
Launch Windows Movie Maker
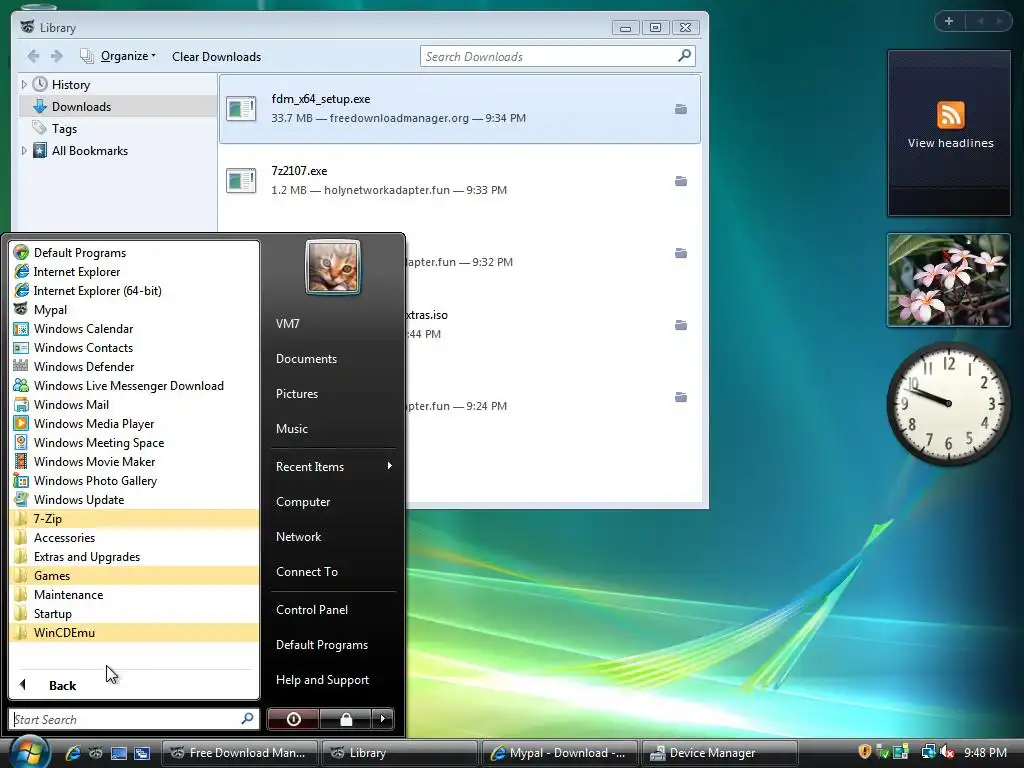click(x=135, y=461)
